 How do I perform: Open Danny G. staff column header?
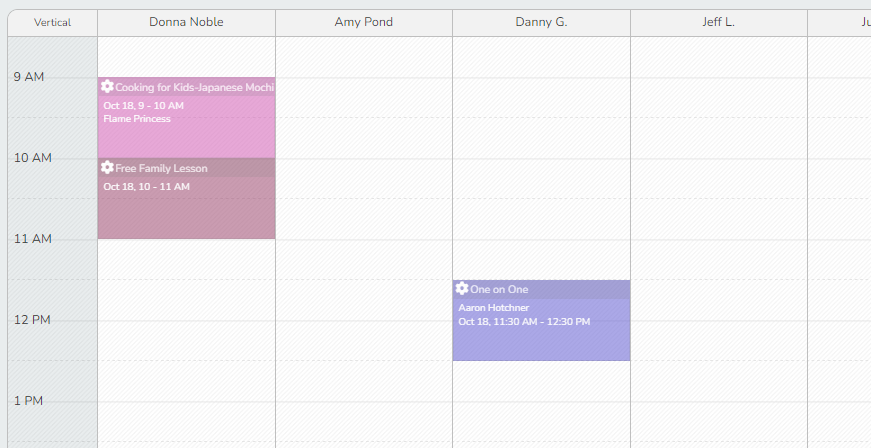click(541, 22)
